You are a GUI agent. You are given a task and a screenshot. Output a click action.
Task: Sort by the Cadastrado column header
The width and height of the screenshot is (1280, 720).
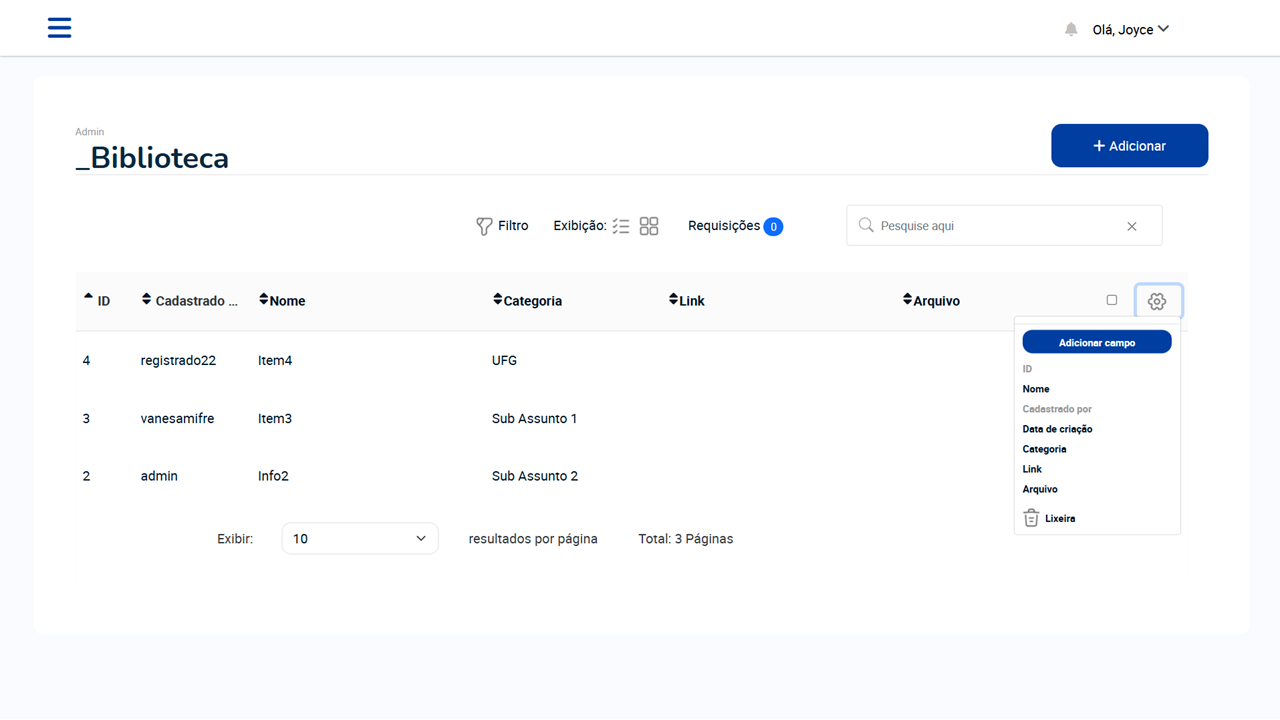(x=190, y=300)
